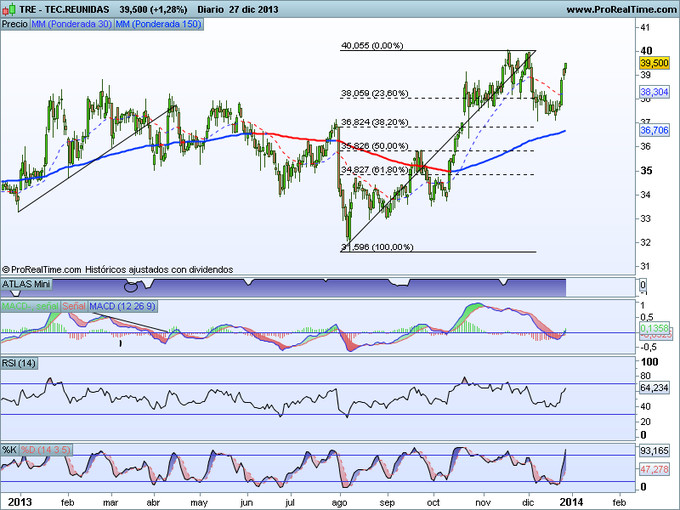Select the Precio indicator label

tap(14, 22)
